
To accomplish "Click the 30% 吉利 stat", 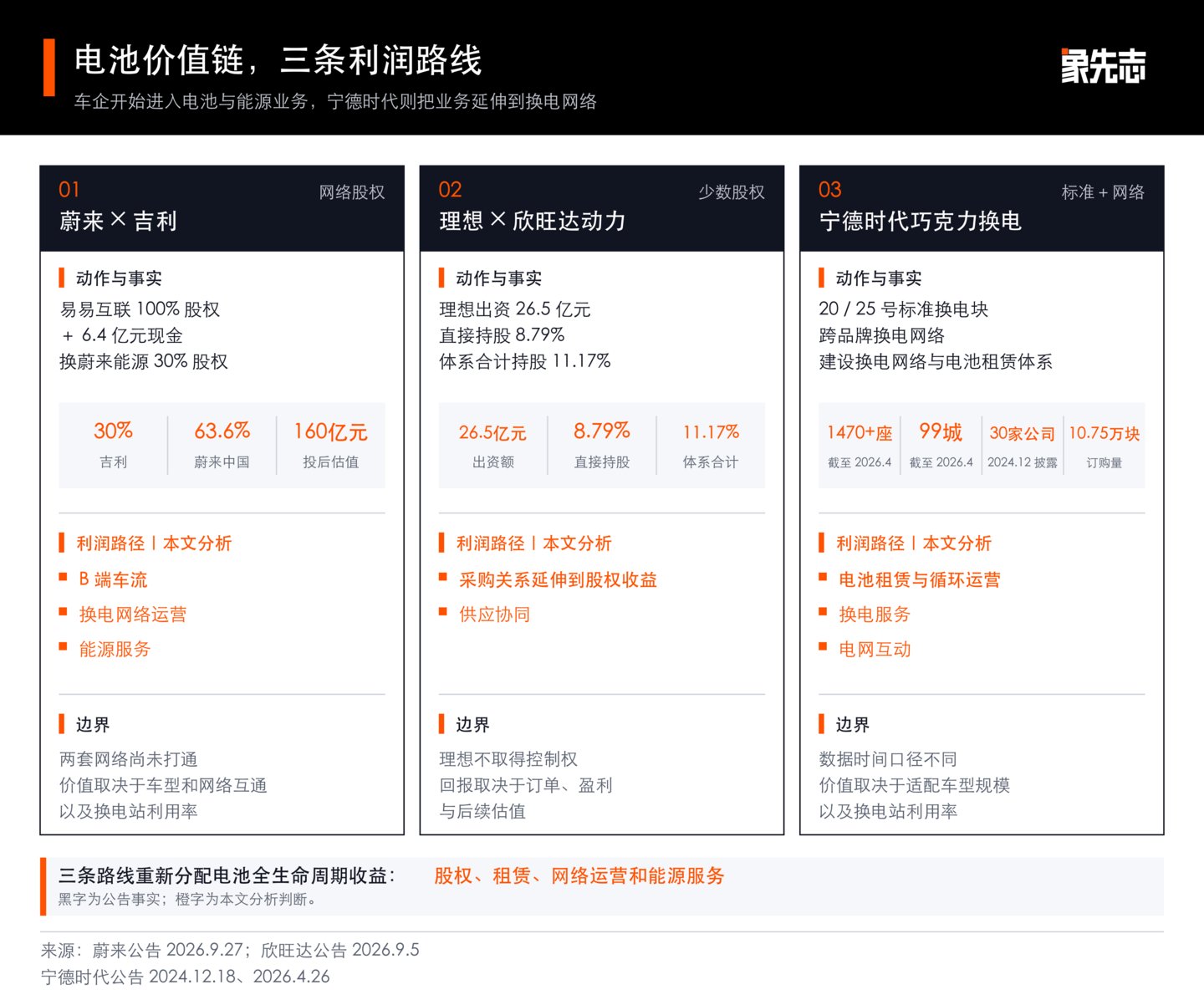I will [x=113, y=445].
